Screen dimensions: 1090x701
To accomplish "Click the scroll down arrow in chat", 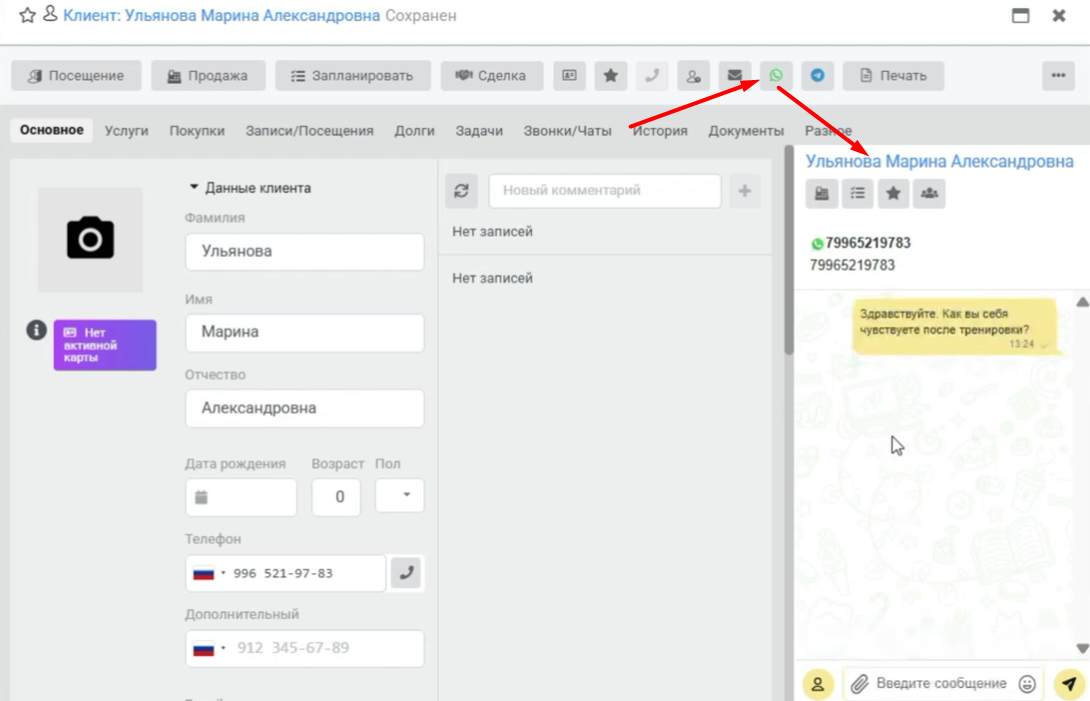I will click(1082, 648).
